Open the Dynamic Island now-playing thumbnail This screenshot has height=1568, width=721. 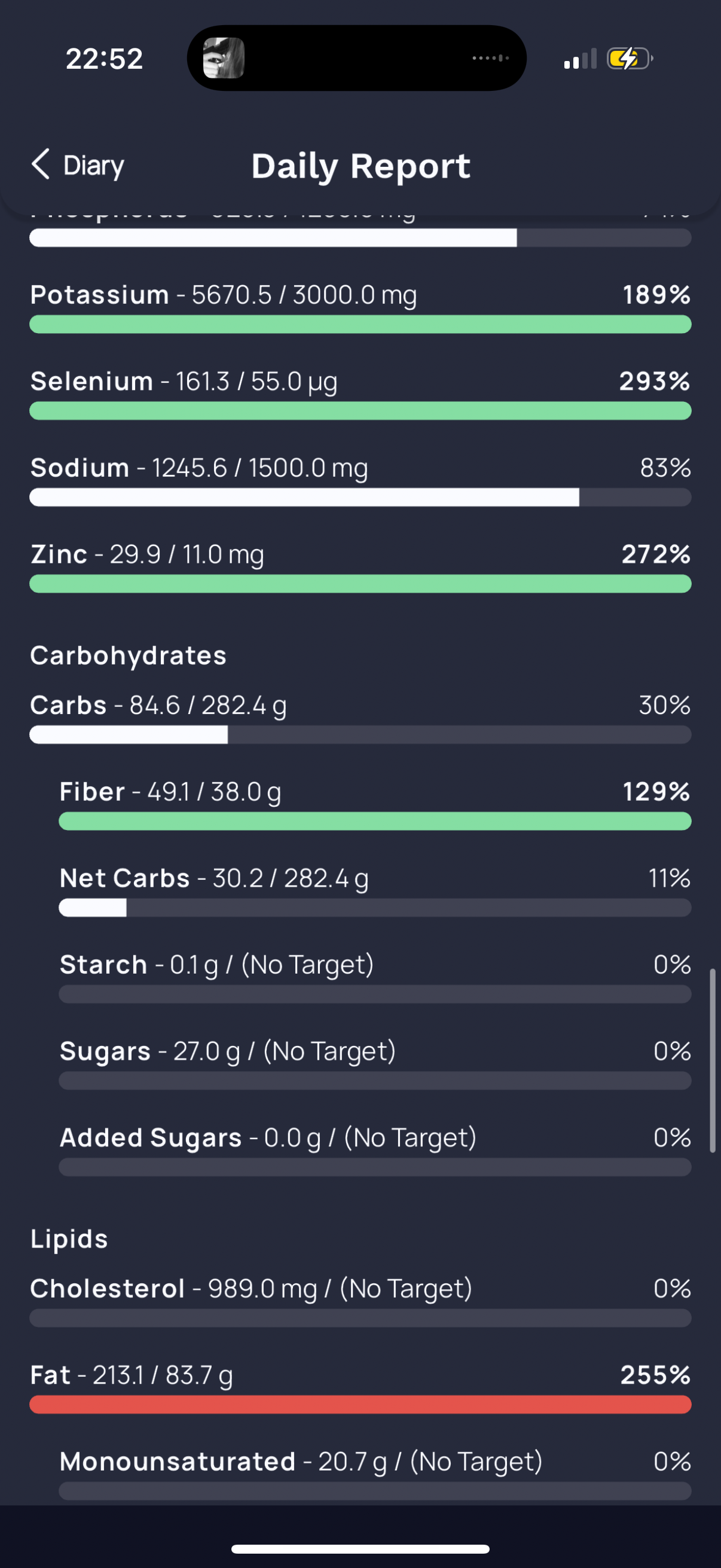click(x=224, y=58)
